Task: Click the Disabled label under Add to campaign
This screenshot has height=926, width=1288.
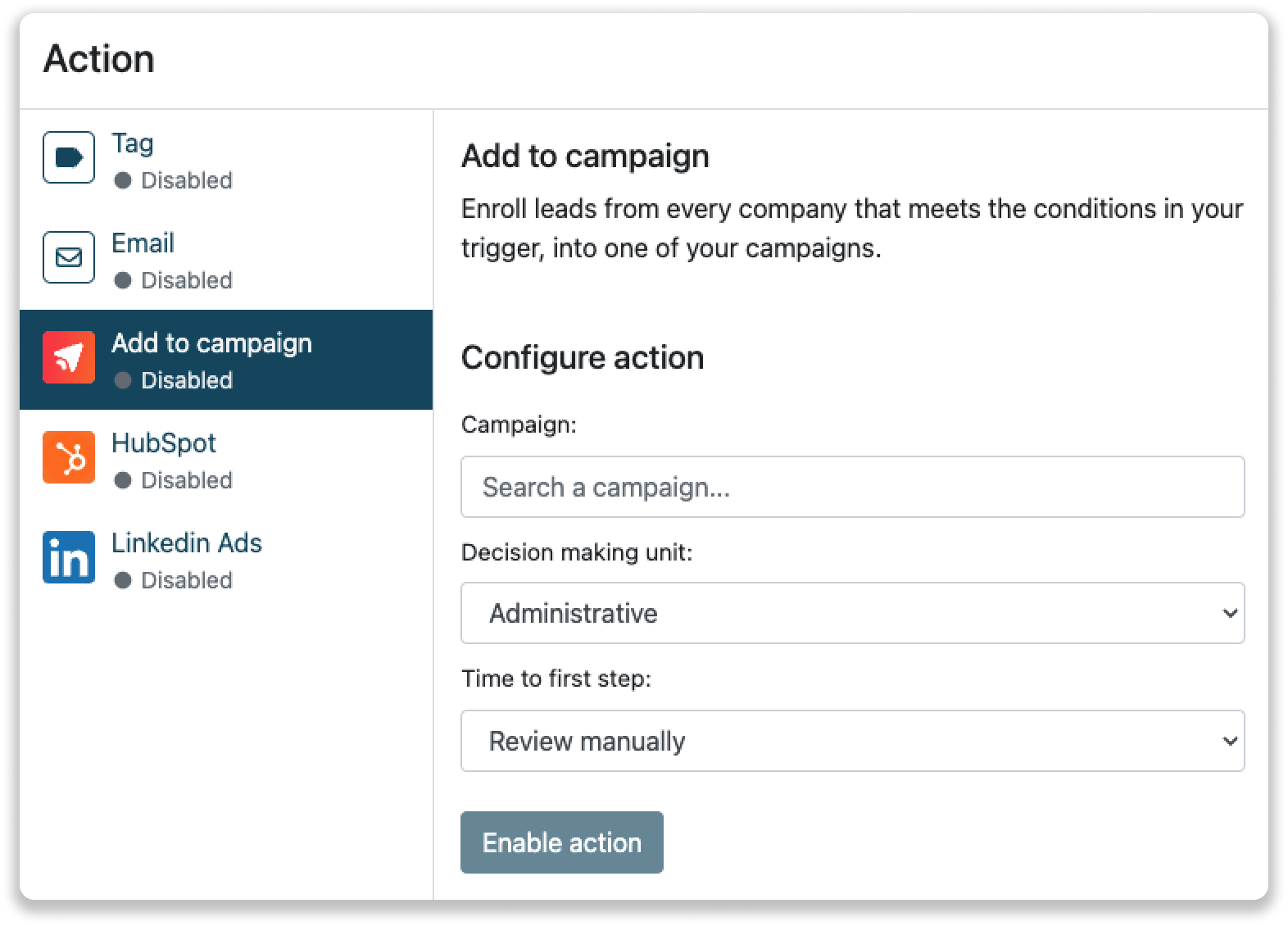Action: click(x=185, y=380)
